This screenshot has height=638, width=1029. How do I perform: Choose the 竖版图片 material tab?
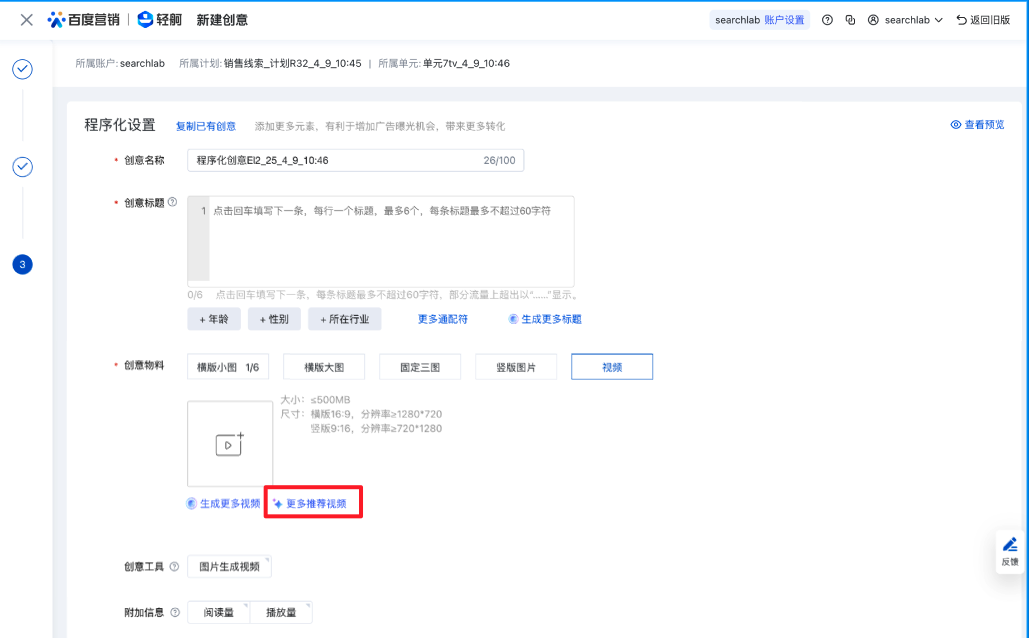pos(516,367)
